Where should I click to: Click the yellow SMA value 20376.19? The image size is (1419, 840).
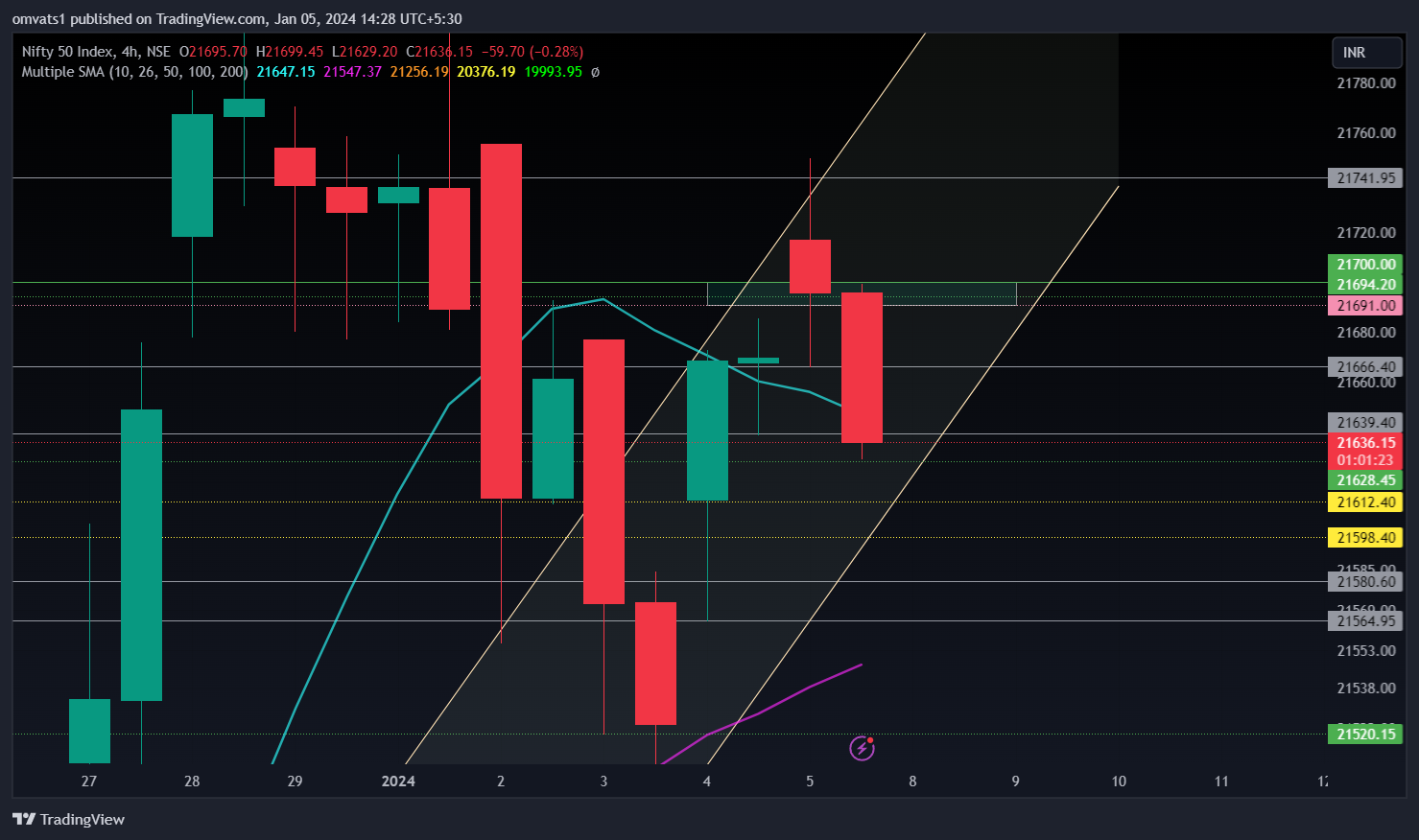(485, 72)
